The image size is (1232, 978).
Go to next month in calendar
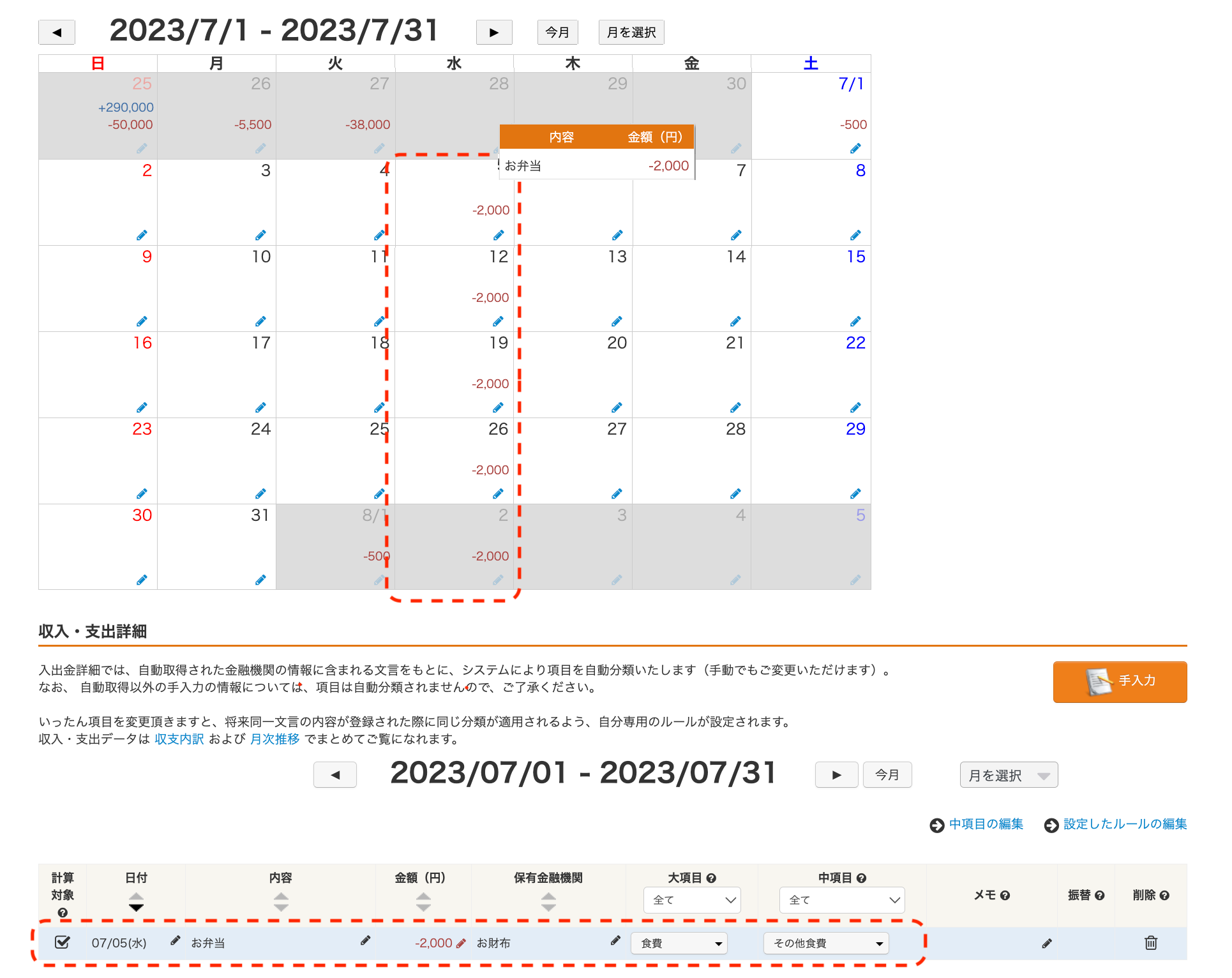tap(494, 33)
